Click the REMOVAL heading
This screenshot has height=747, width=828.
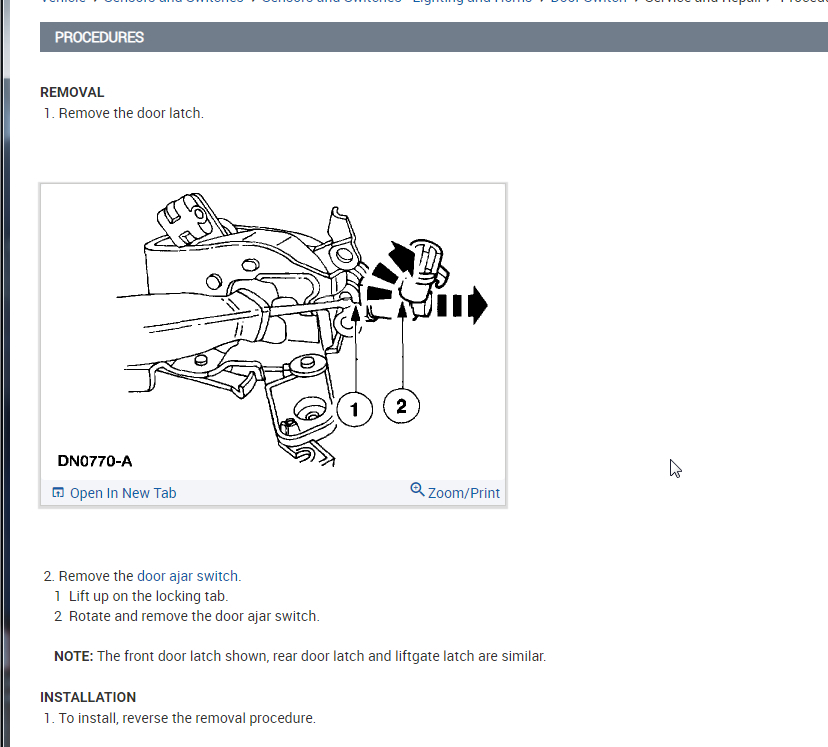[72, 92]
